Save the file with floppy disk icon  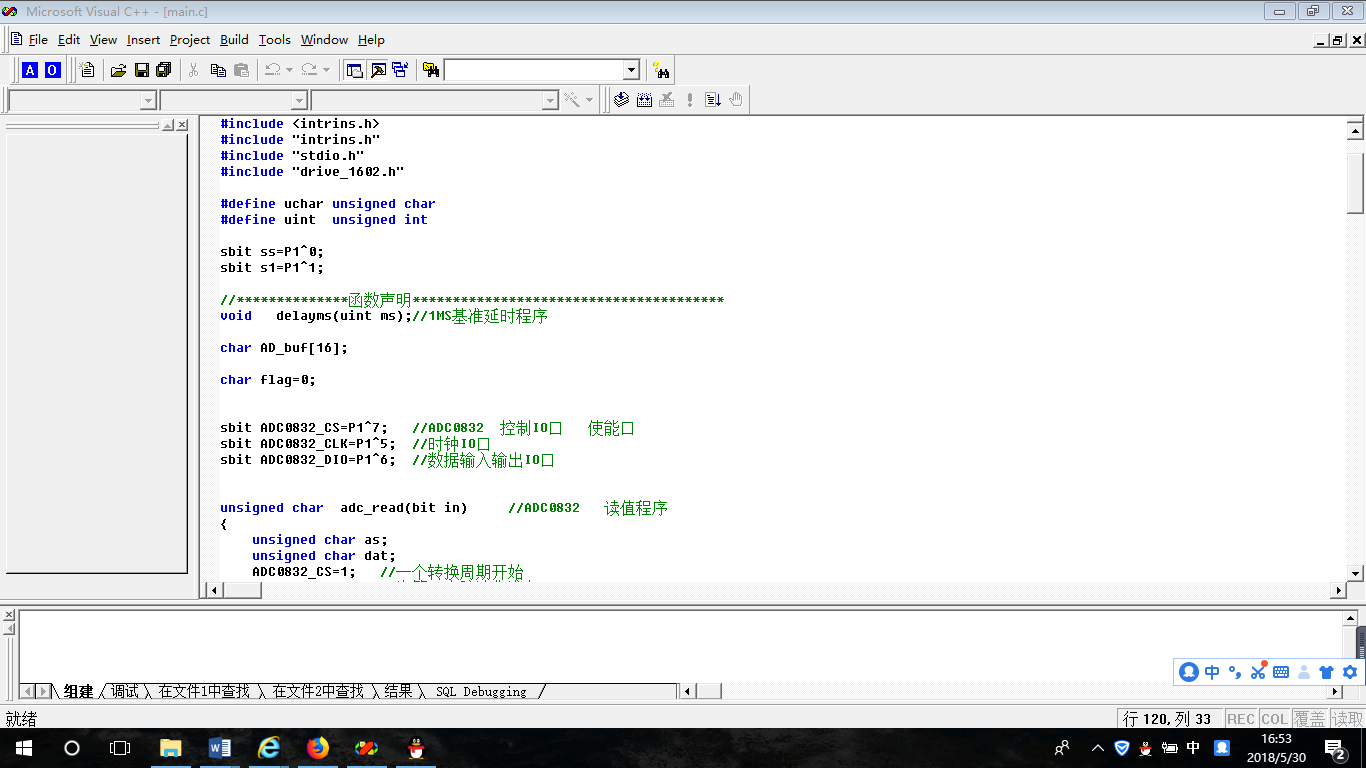tap(141, 70)
